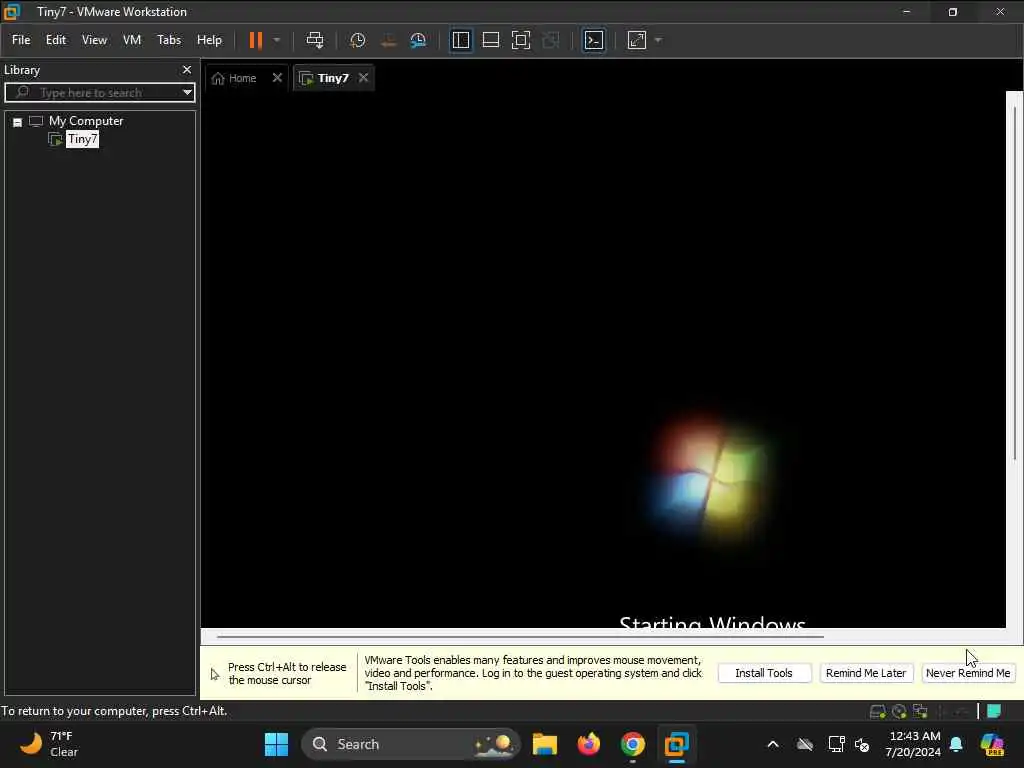Click the Unity mode icon
This screenshot has height=768, width=1024.
551,40
